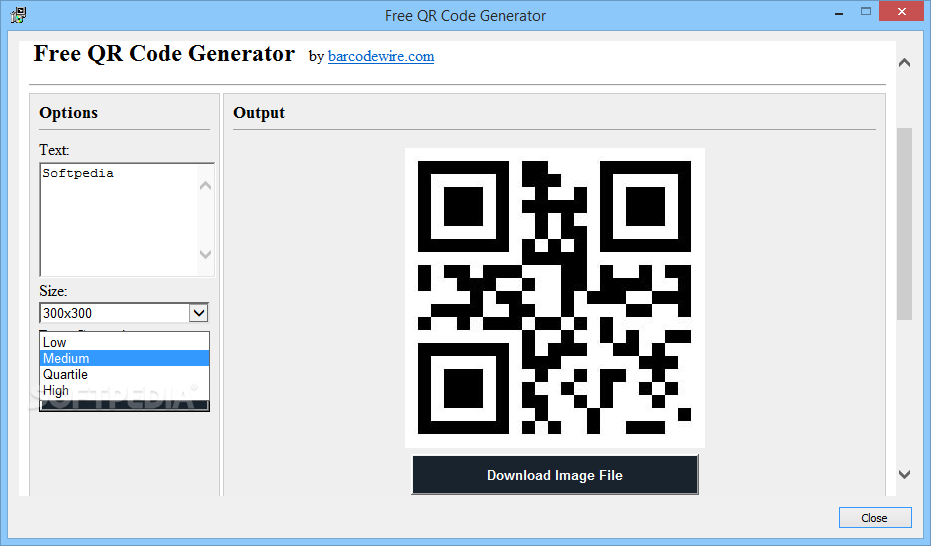931x546 pixels.
Task: Click the vertical page scrollbar thumb
Action: coord(904,224)
